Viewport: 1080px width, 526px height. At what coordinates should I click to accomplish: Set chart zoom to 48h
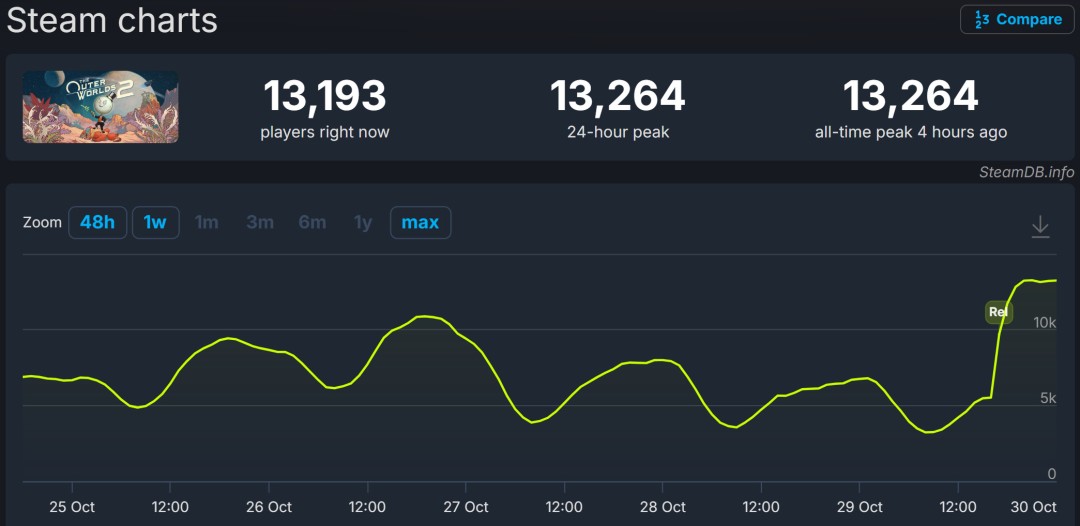[x=97, y=222]
